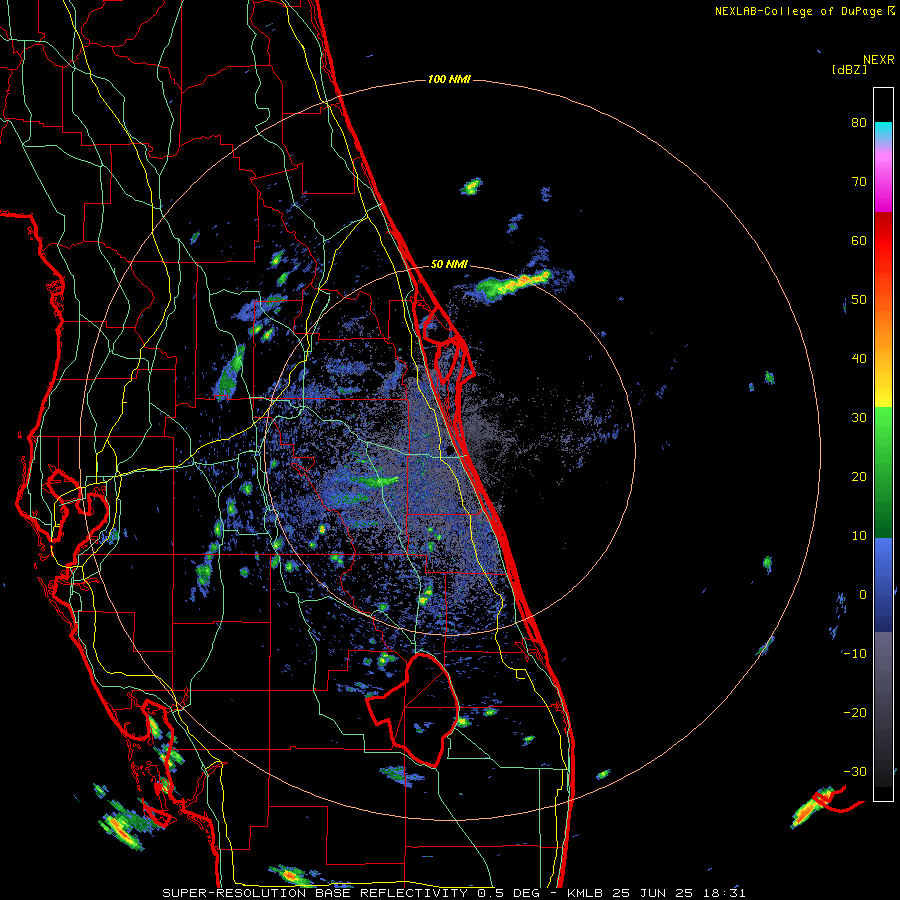Click the 50 value on the dBZ scale
This screenshot has height=900, width=900.
[x=859, y=300]
